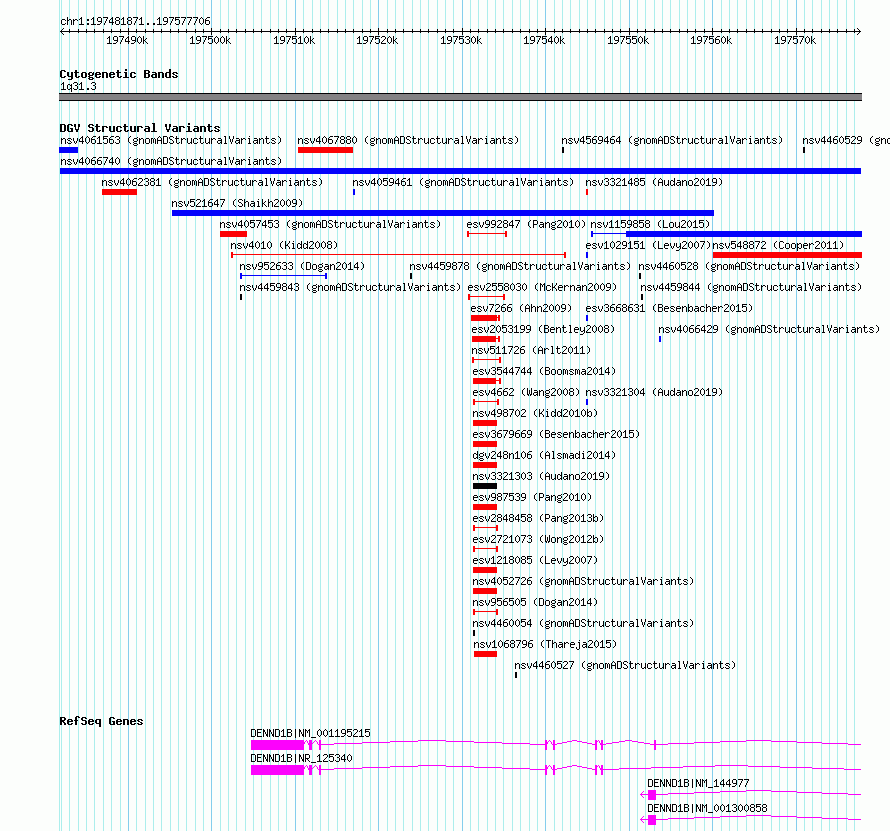890x831 pixels.
Task: Click the esv7266 (Ahn2009) red bar
Action: point(485,318)
